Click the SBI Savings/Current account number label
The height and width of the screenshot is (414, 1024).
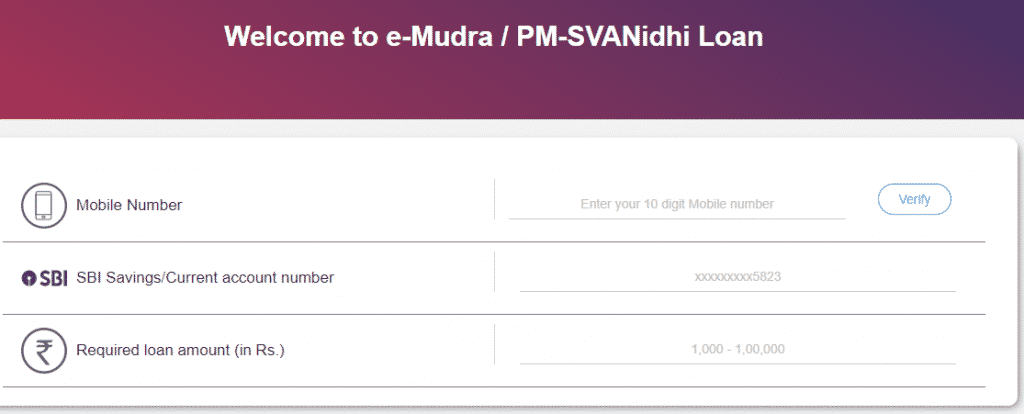click(205, 278)
